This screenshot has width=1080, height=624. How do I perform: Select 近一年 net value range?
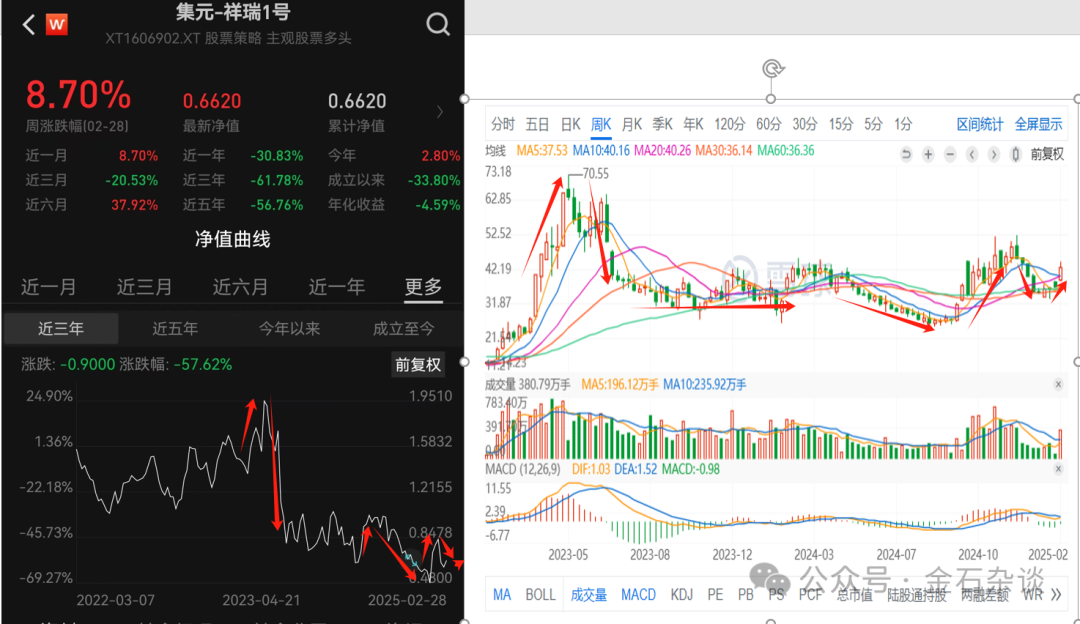point(336,287)
